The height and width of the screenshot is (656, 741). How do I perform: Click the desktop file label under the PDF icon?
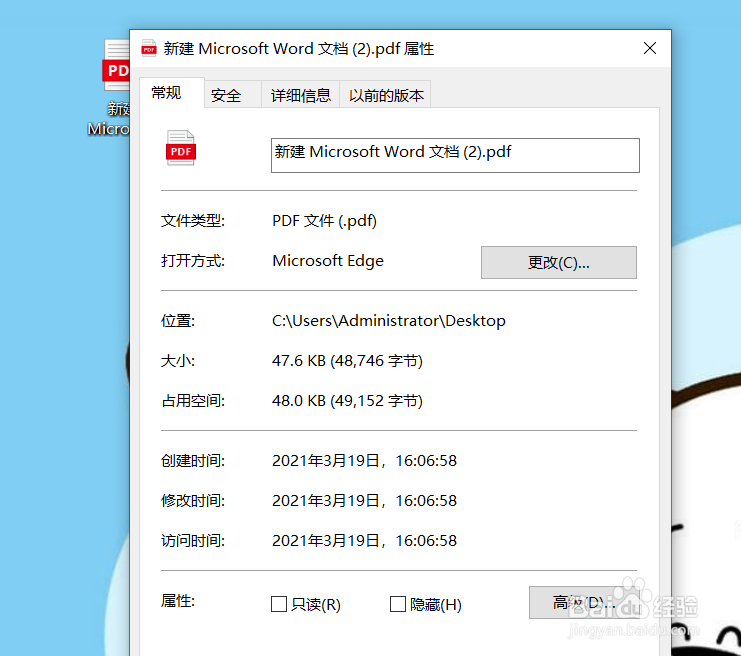click(x=109, y=119)
